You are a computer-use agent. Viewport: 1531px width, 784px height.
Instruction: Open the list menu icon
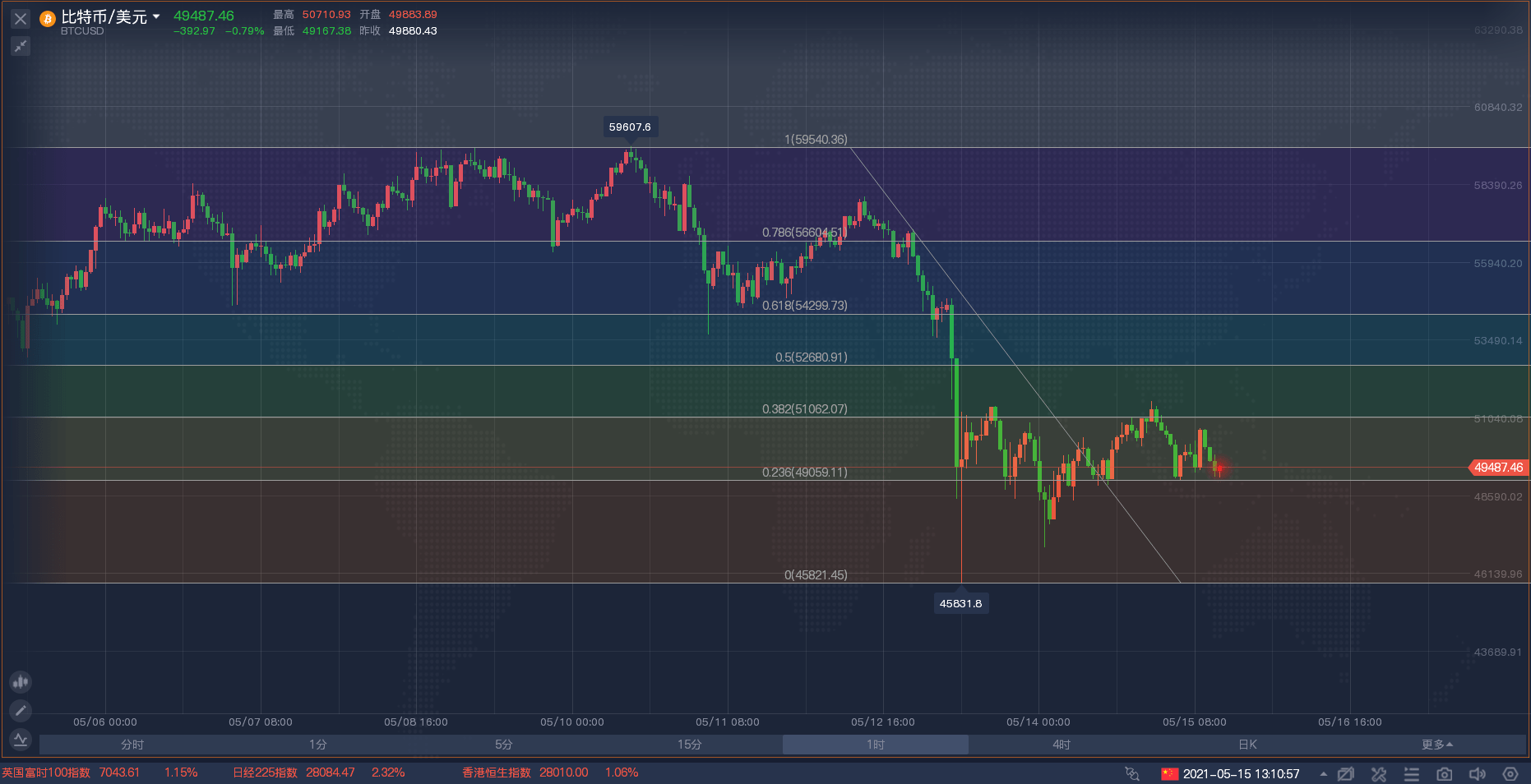[x=1412, y=774]
